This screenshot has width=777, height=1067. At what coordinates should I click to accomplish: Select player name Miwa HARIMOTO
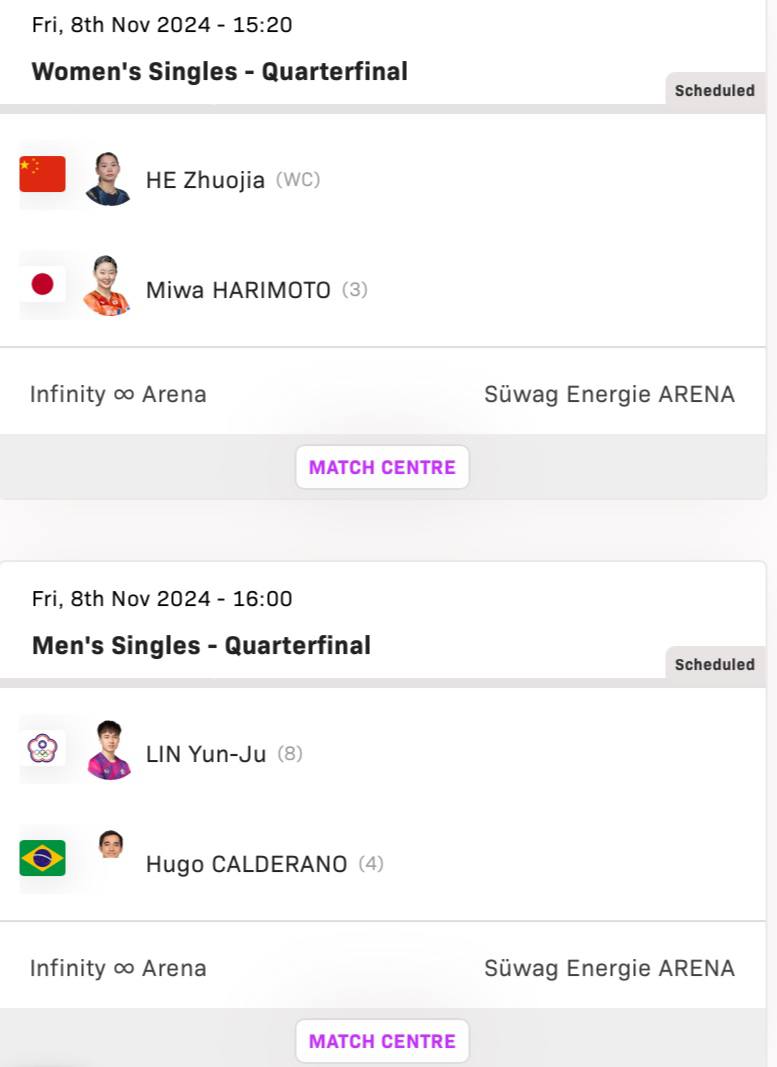click(x=238, y=291)
